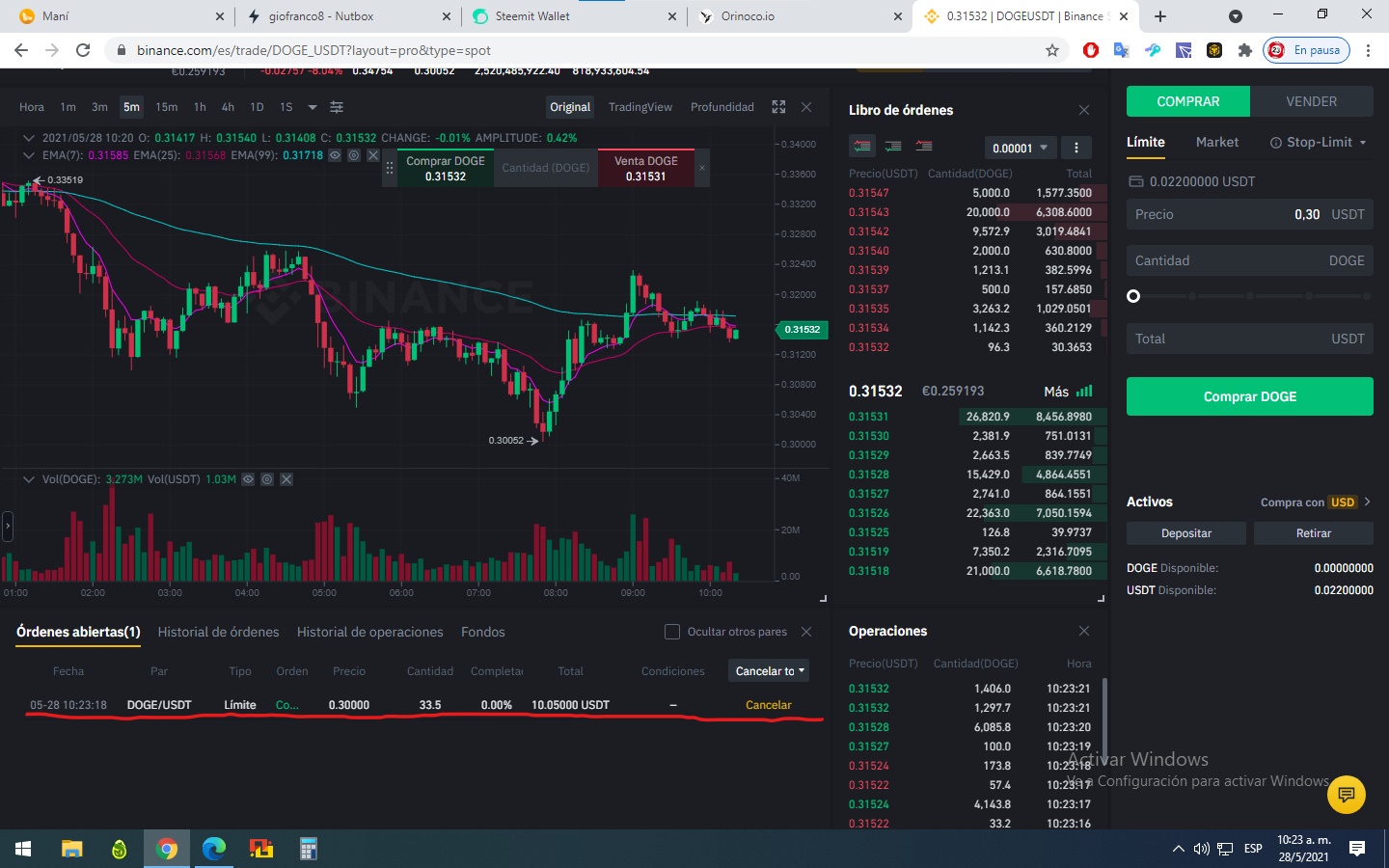
Task: Show both buy and sell orders in order book
Action: coord(862,147)
